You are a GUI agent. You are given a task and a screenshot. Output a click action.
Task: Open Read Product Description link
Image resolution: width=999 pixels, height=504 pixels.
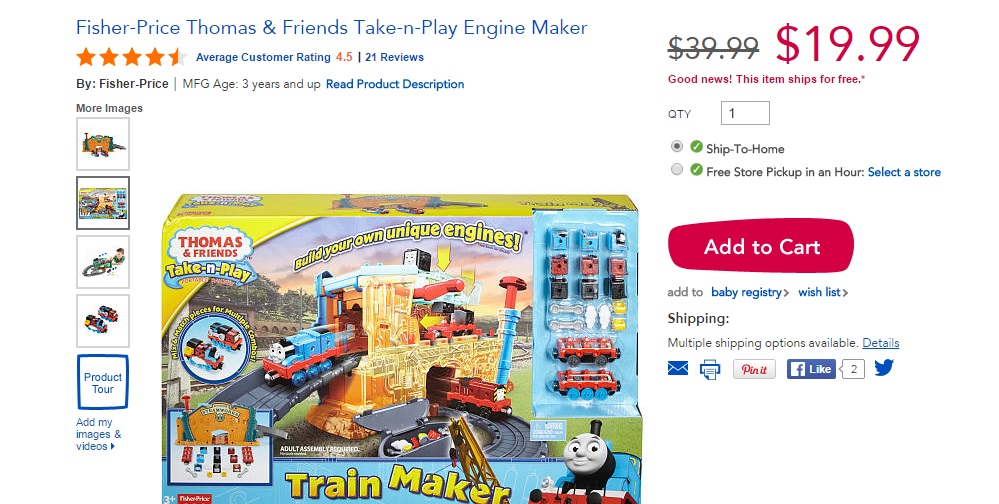(395, 84)
